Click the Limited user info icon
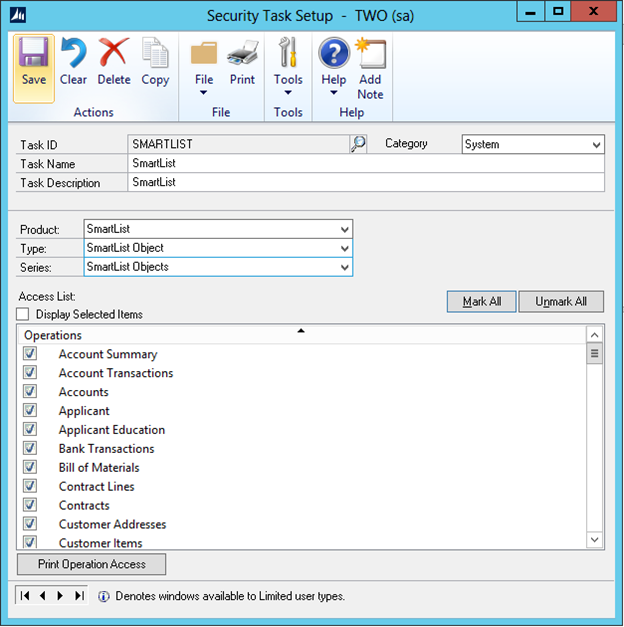The image size is (624, 627). tap(104, 596)
